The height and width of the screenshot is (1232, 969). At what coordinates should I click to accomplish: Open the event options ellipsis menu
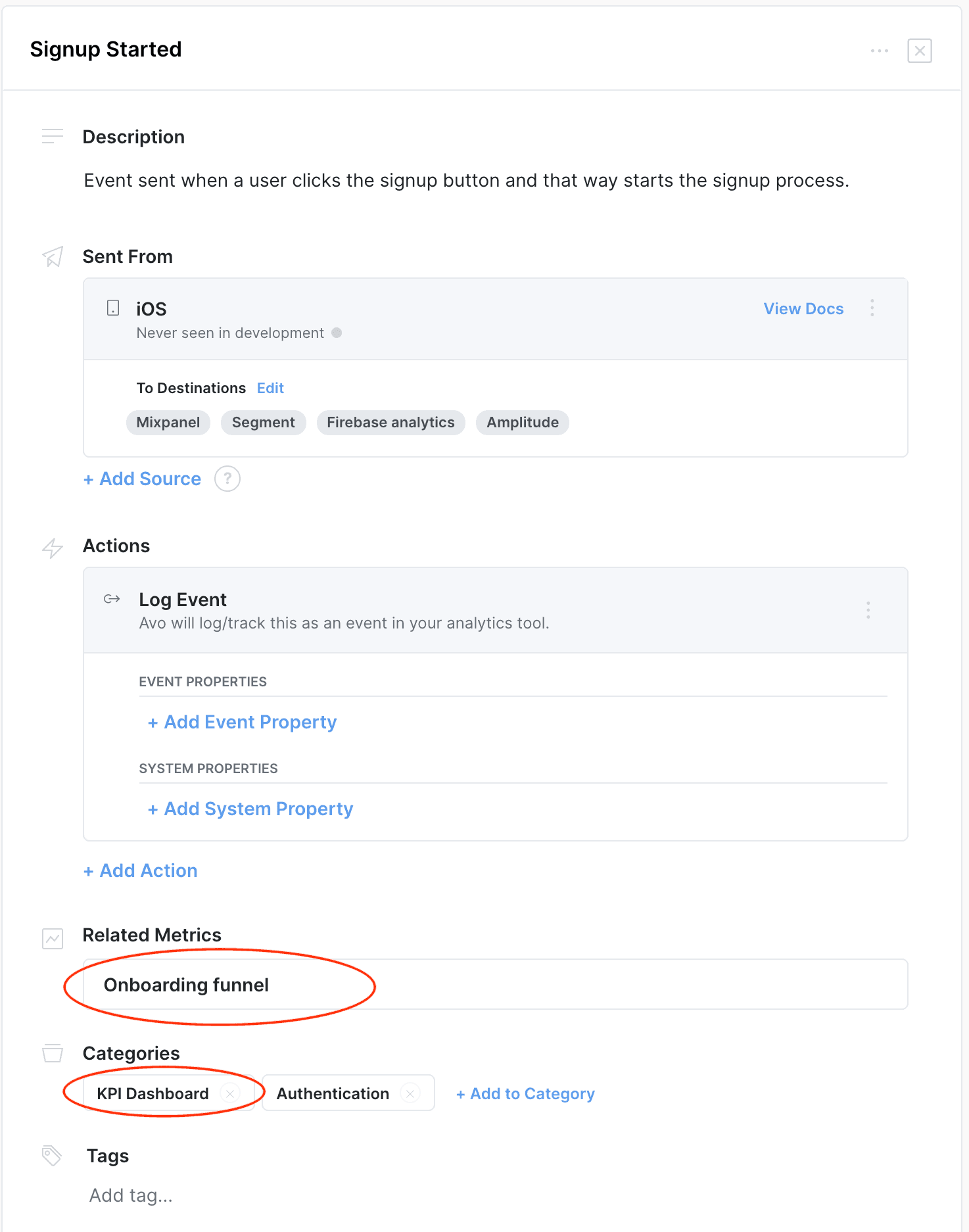click(x=879, y=51)
